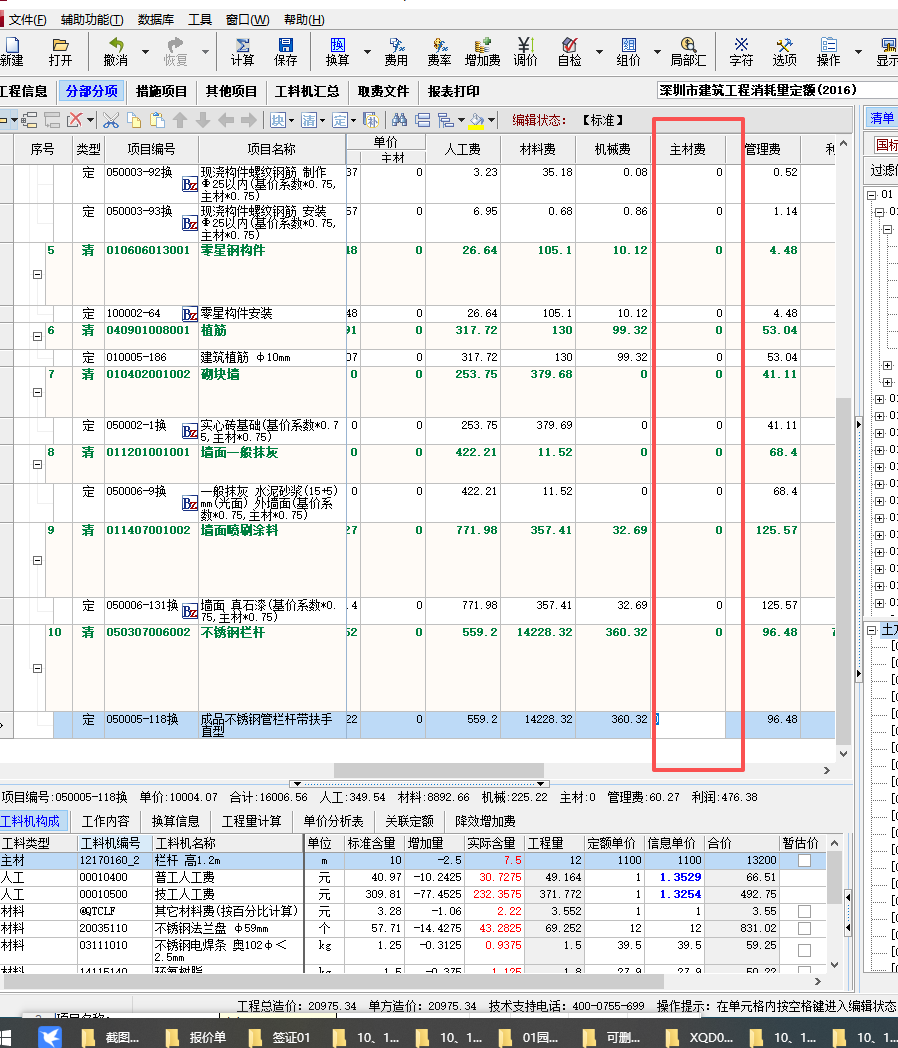Click the binoculars find icon
The height and width of the screenshot is (1048, 898).
400,120
